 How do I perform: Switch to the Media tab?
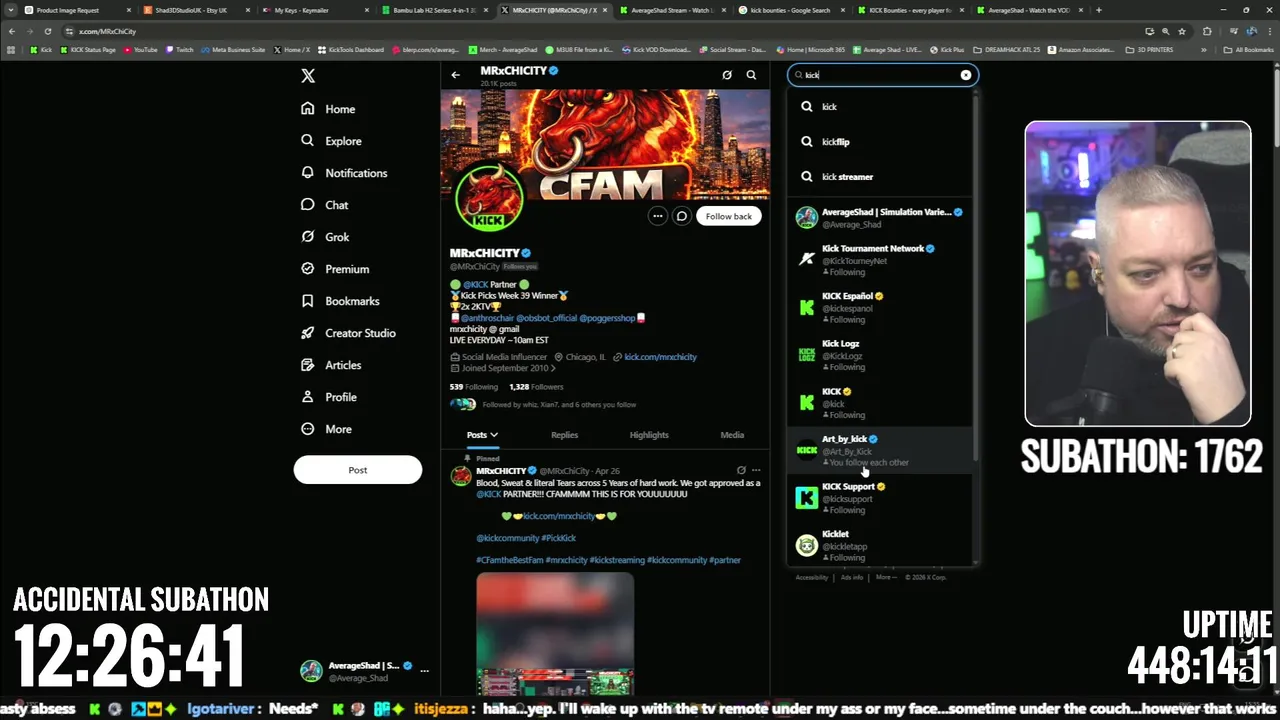732,435
